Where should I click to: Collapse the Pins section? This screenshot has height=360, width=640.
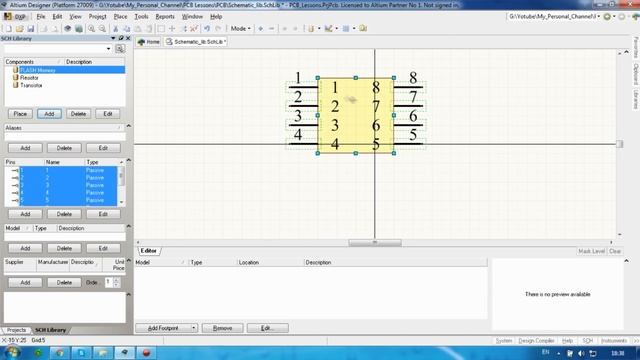coord(129,160)
